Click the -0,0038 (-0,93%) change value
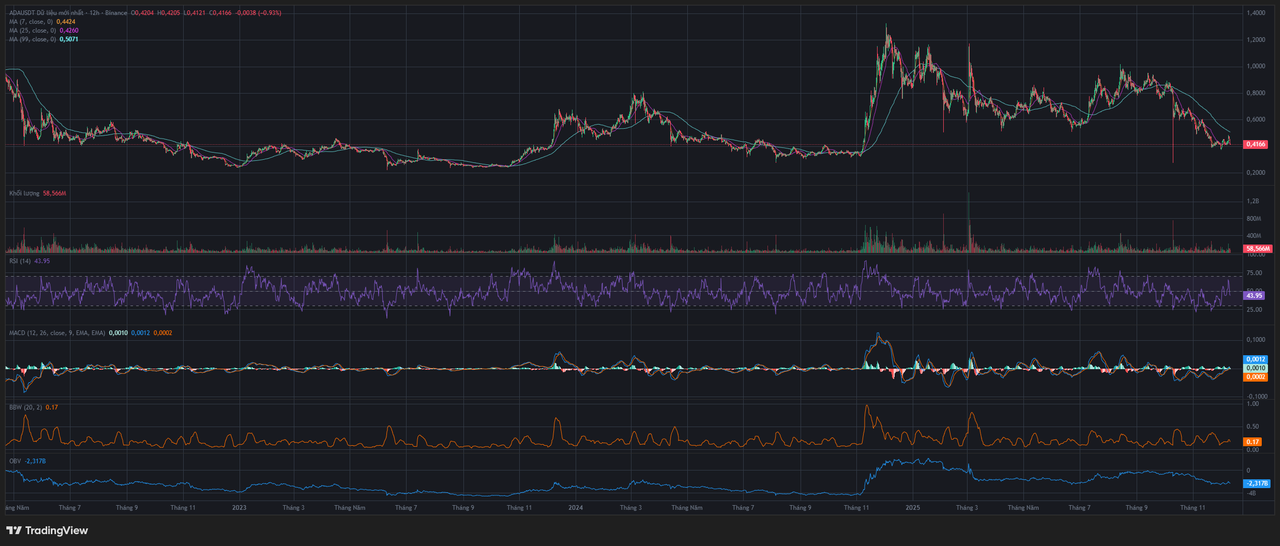1280x546 pixels. (x=258, y=13)
